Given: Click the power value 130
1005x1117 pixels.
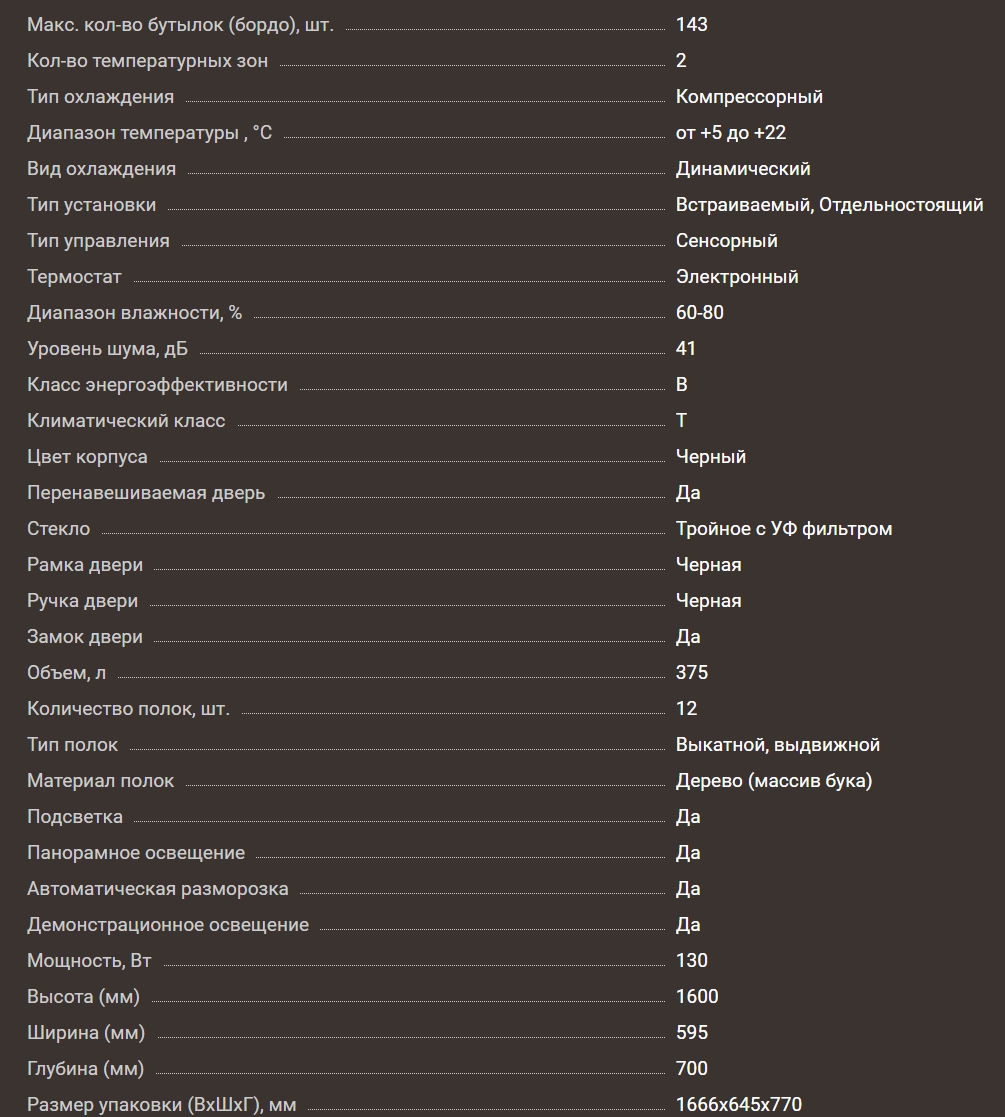Looking at the screenshot, I should tap(692, 961).
